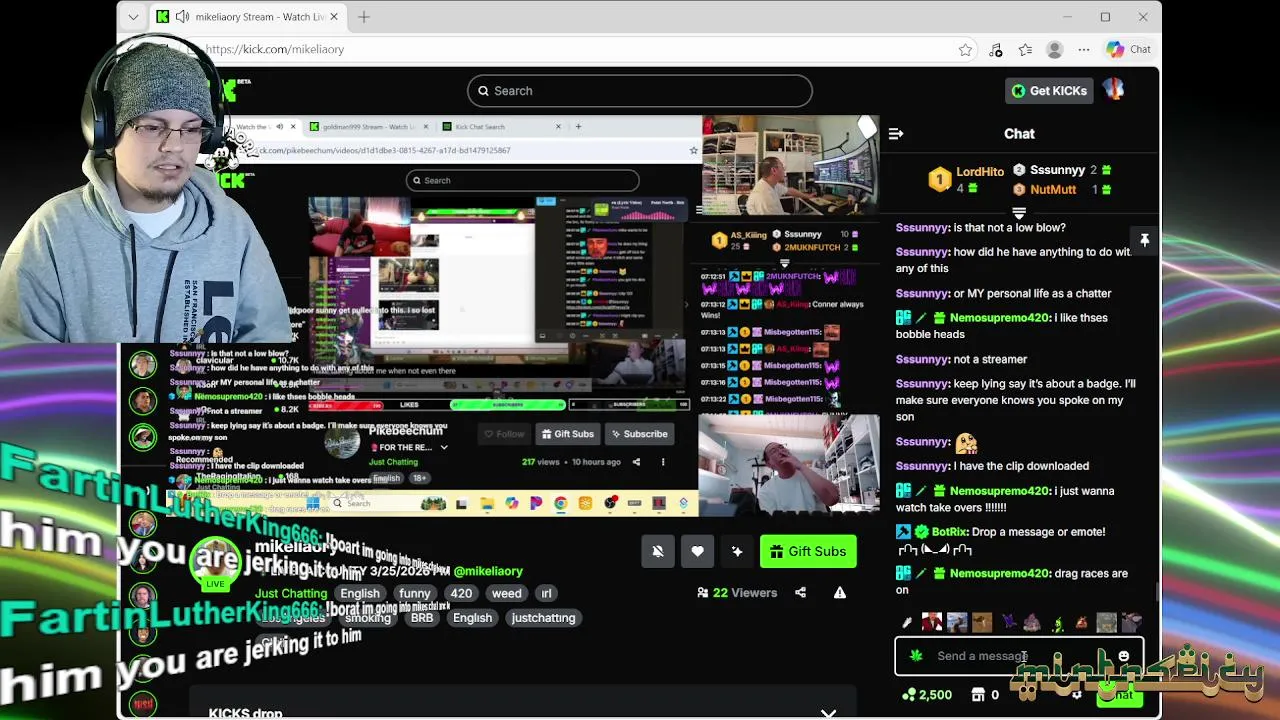The image size is (1280, 720).
Task: Open the browser profile icon
Action: click(1054, 50)
